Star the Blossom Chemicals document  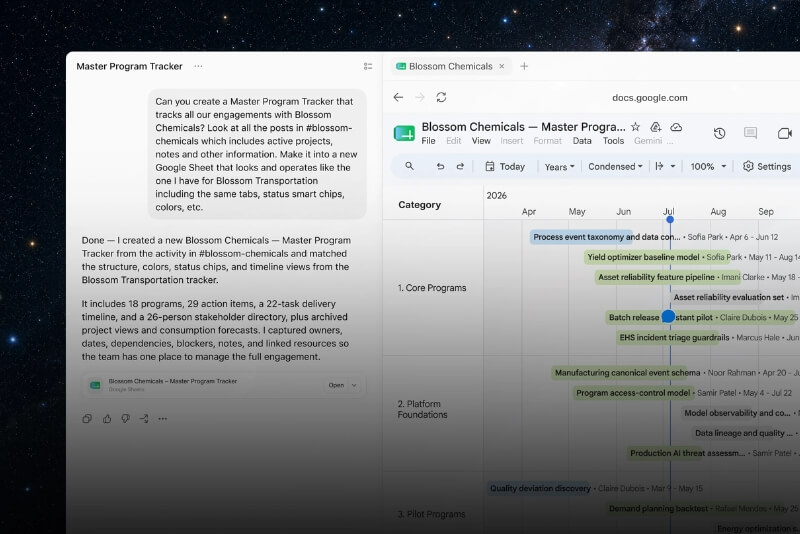[635, 126]
